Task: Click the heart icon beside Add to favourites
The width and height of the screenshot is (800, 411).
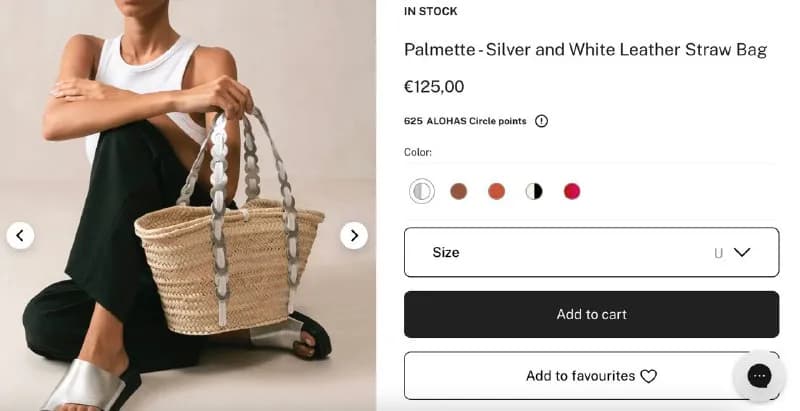Action: [x=648, y=376]
